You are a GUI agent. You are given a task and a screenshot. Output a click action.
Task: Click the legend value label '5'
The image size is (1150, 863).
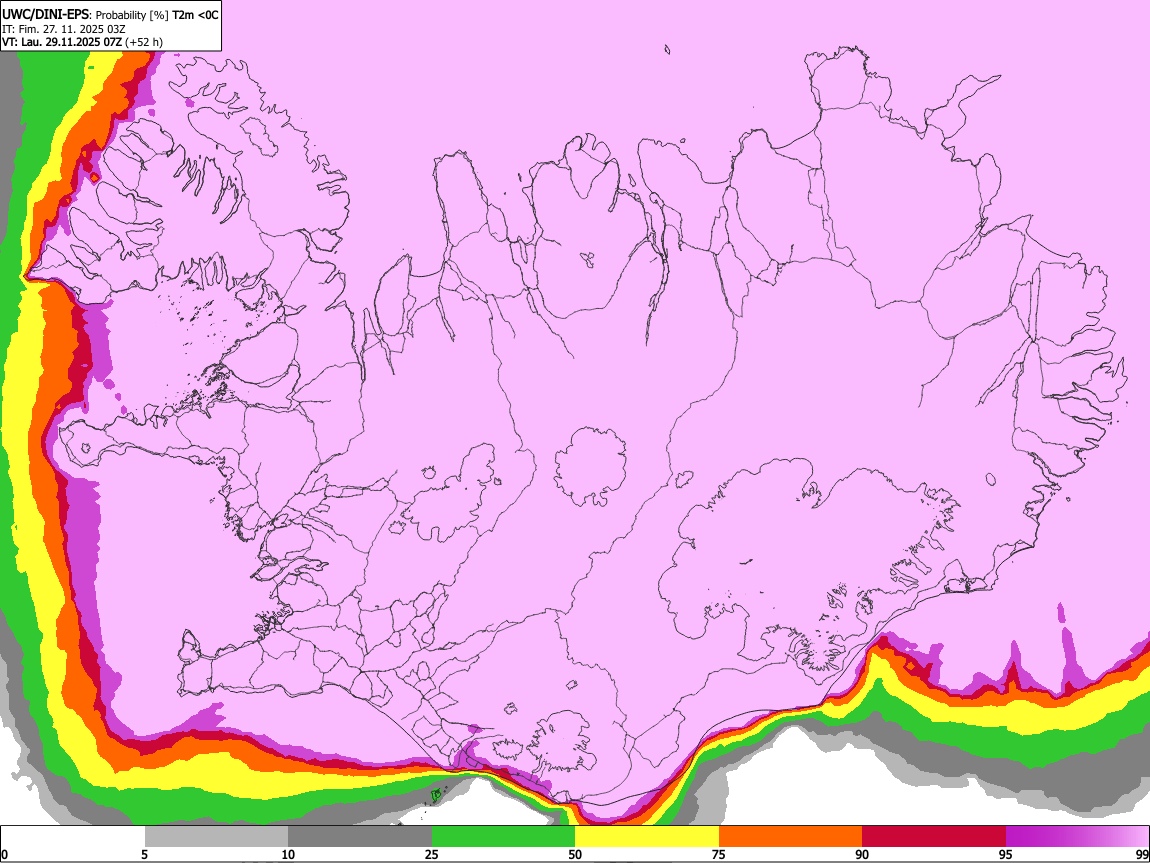(x=144, y=854)
